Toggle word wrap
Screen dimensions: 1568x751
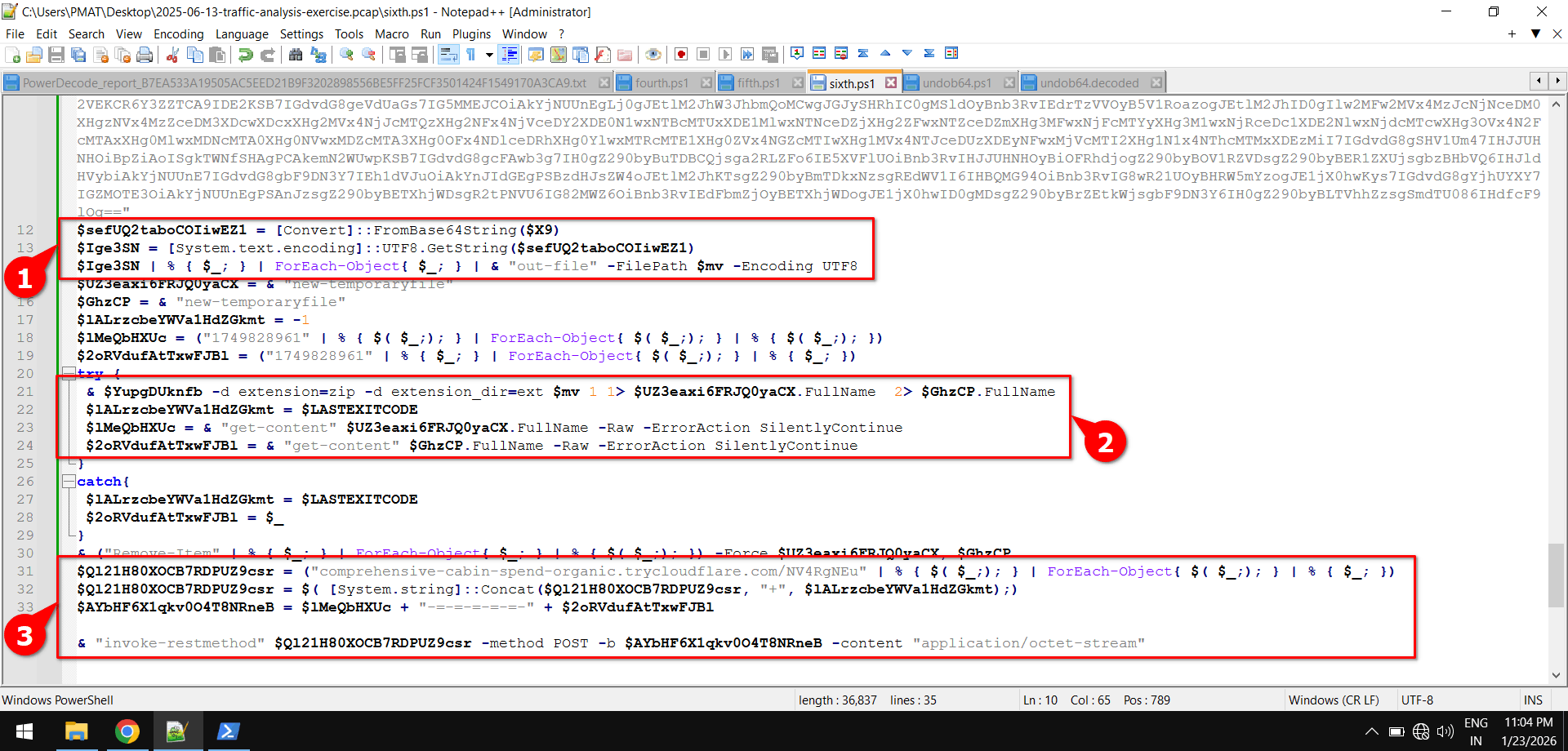(448, 54)
